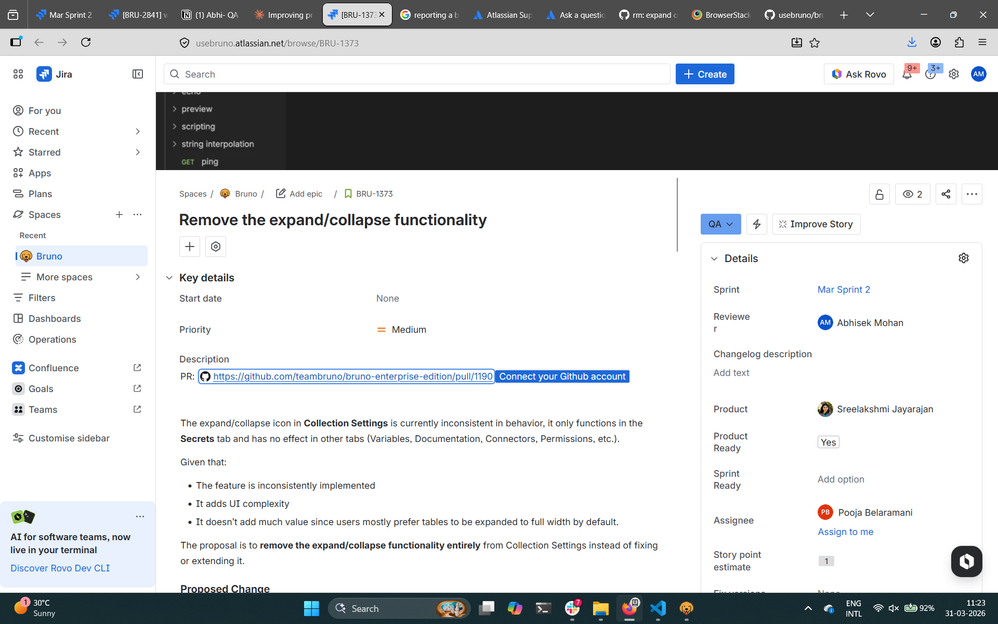The width and height of the screenshot is (998, 624).
Task: Expand the preview folder in the attachment
Action: (174, 109)
